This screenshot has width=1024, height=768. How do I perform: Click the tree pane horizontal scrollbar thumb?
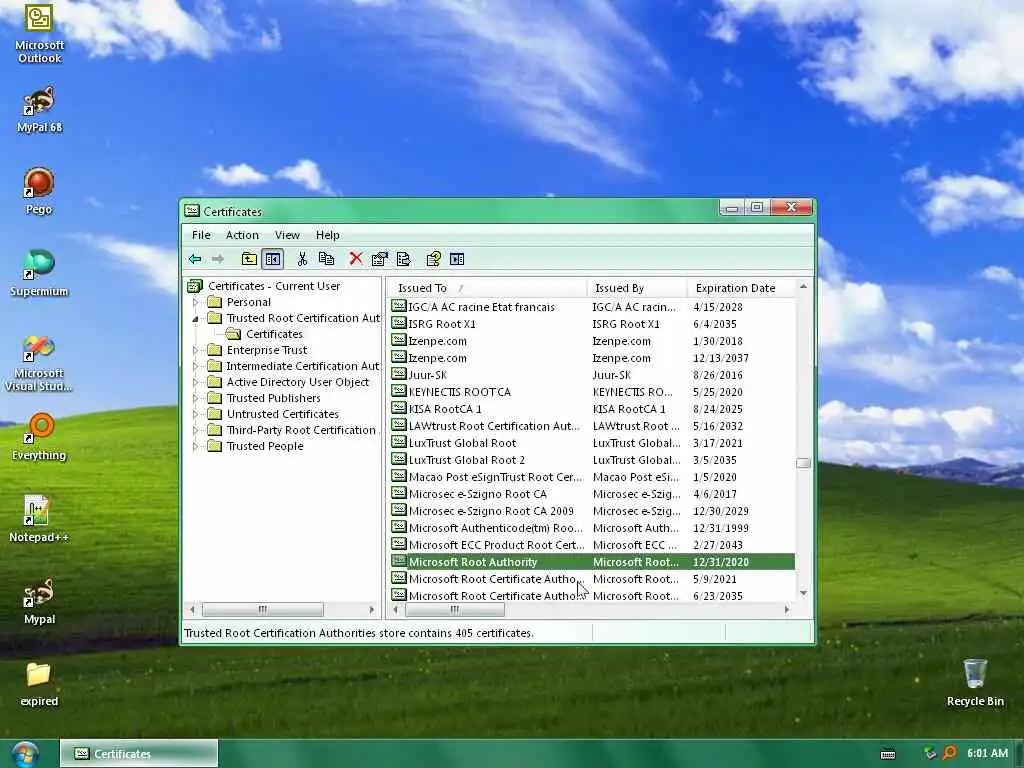(x=263, y=609)
